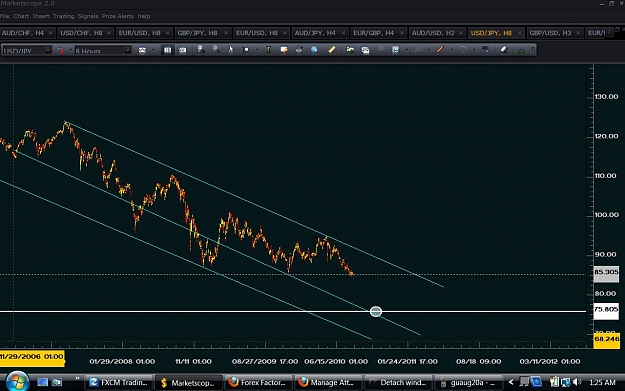Image resolution: width=625 pixels, height=391 pixels.
Task: Click the greyed second person-shaped toolbar icon
Action: [x=216, y=50]
